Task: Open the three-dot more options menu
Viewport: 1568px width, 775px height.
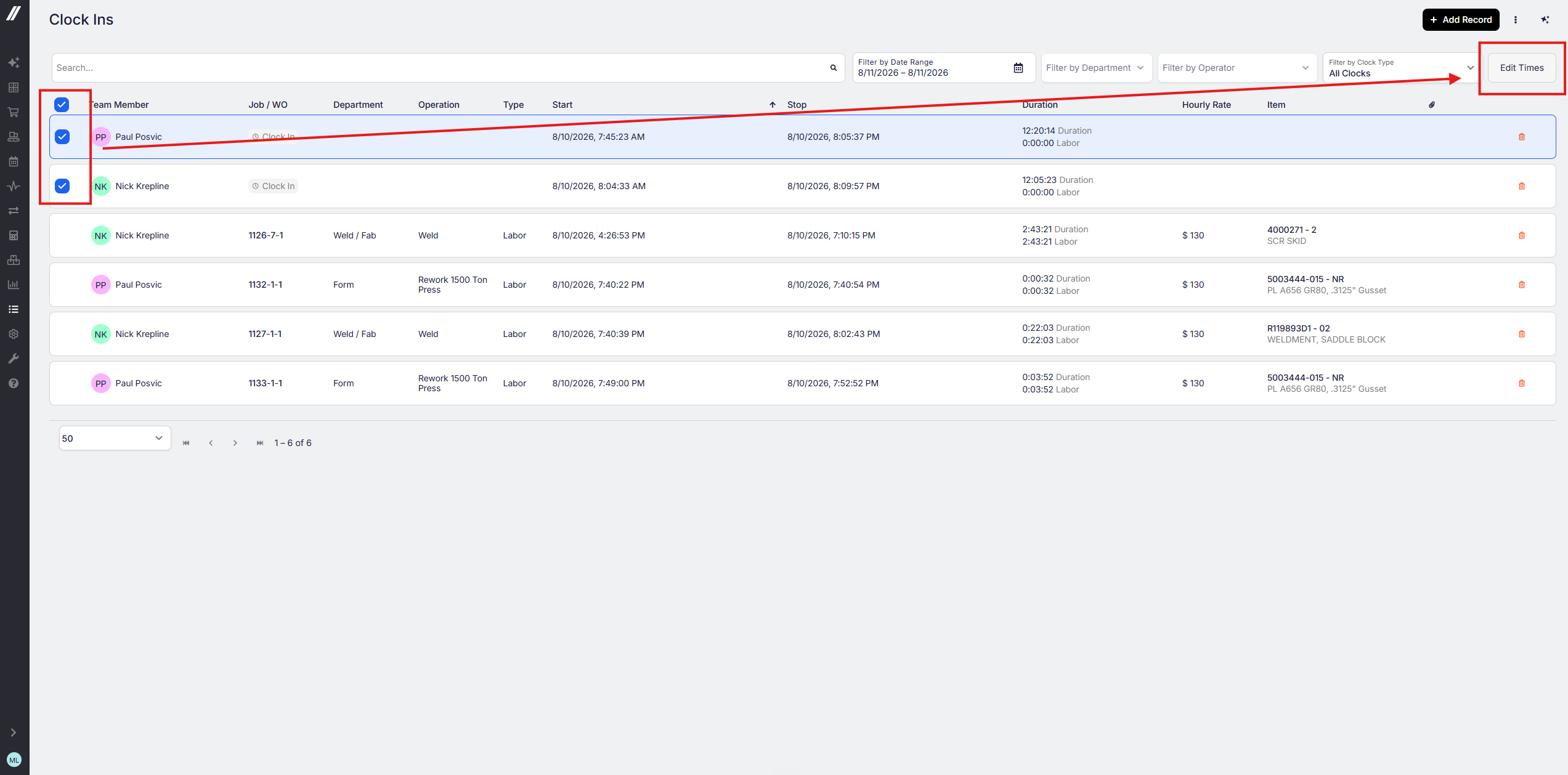Action: [1516, 20]
